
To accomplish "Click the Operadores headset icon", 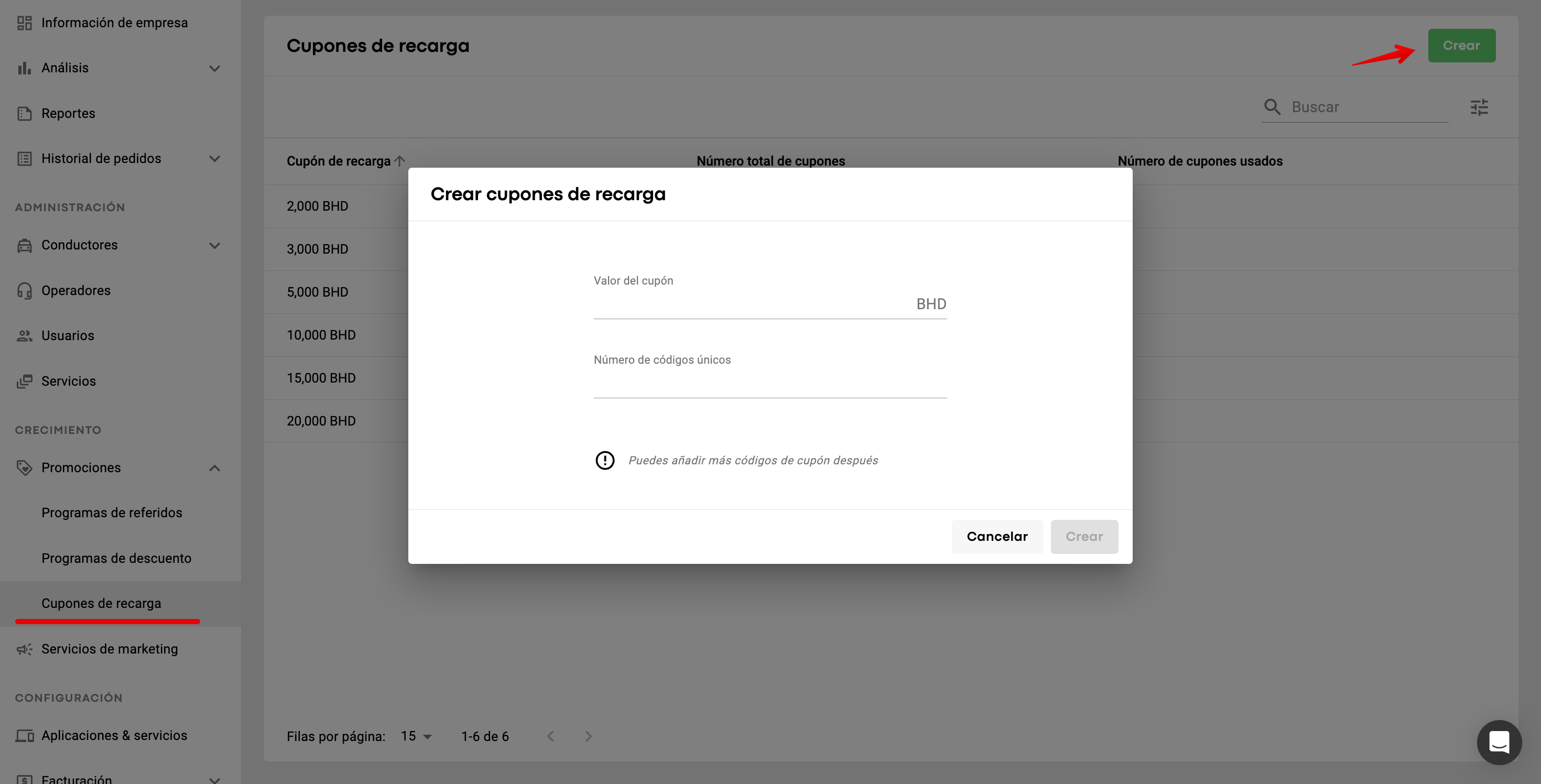I will (x=25, y=291).
